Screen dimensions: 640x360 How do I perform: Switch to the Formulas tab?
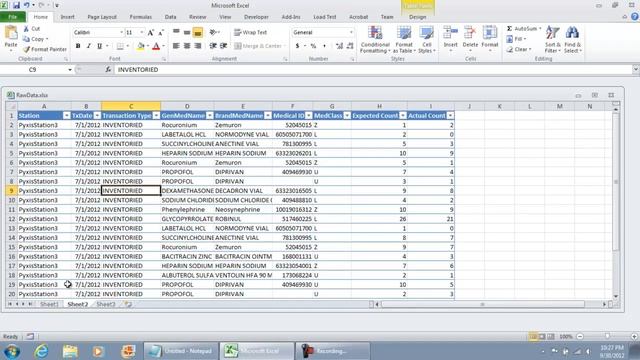point(140,17)
